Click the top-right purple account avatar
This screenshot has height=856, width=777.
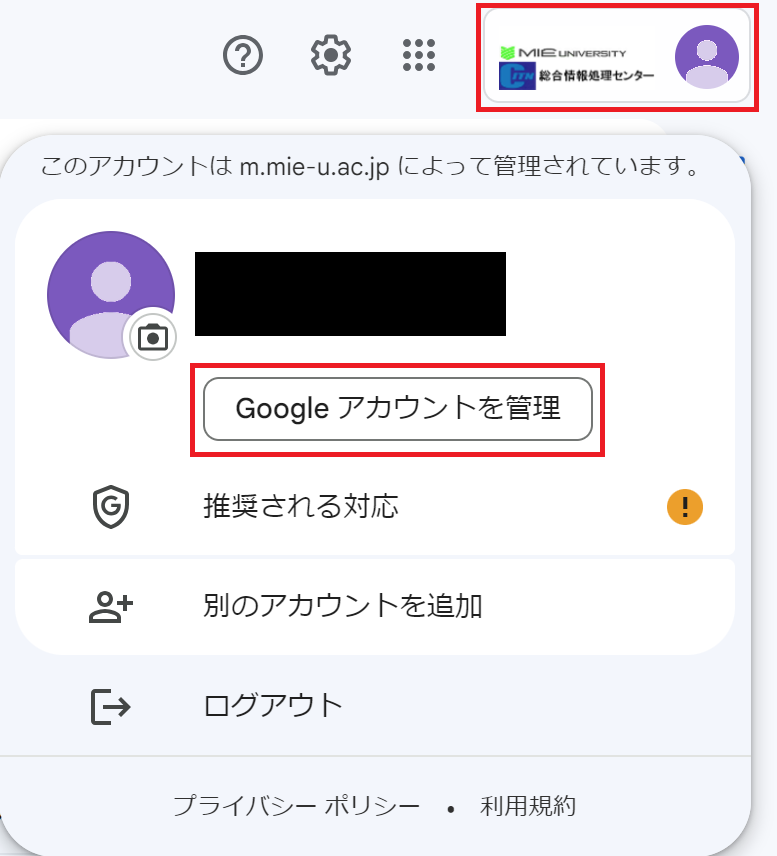coord(707,57)
